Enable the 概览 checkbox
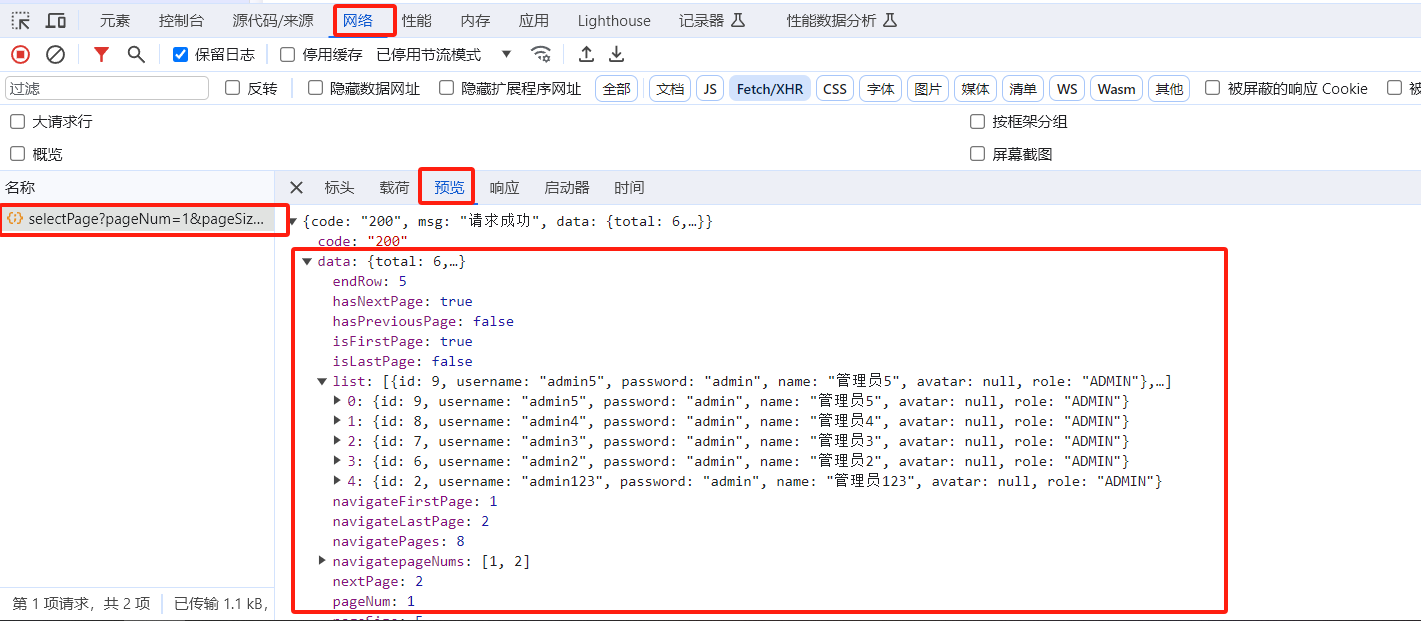Viewport: 1421px width, 621px height. 17,154
